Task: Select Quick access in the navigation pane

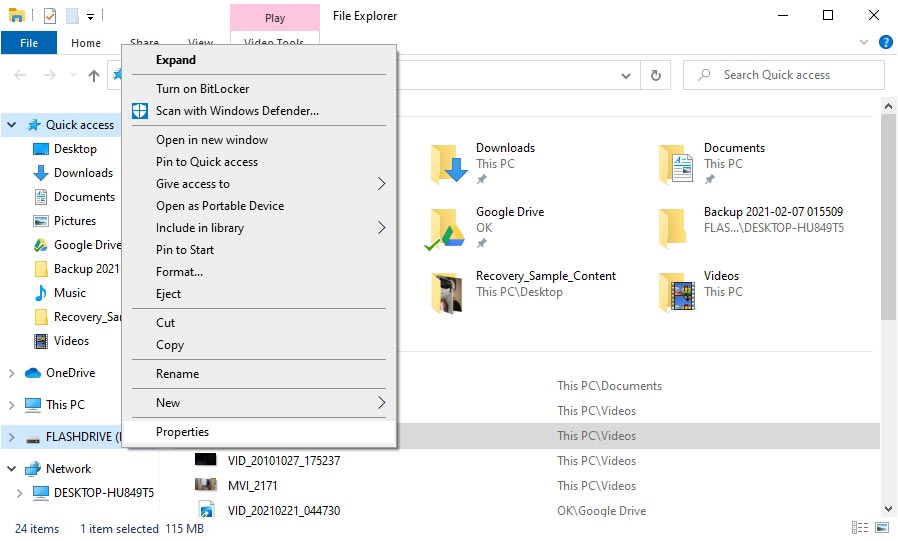Action: pos(80,125)
